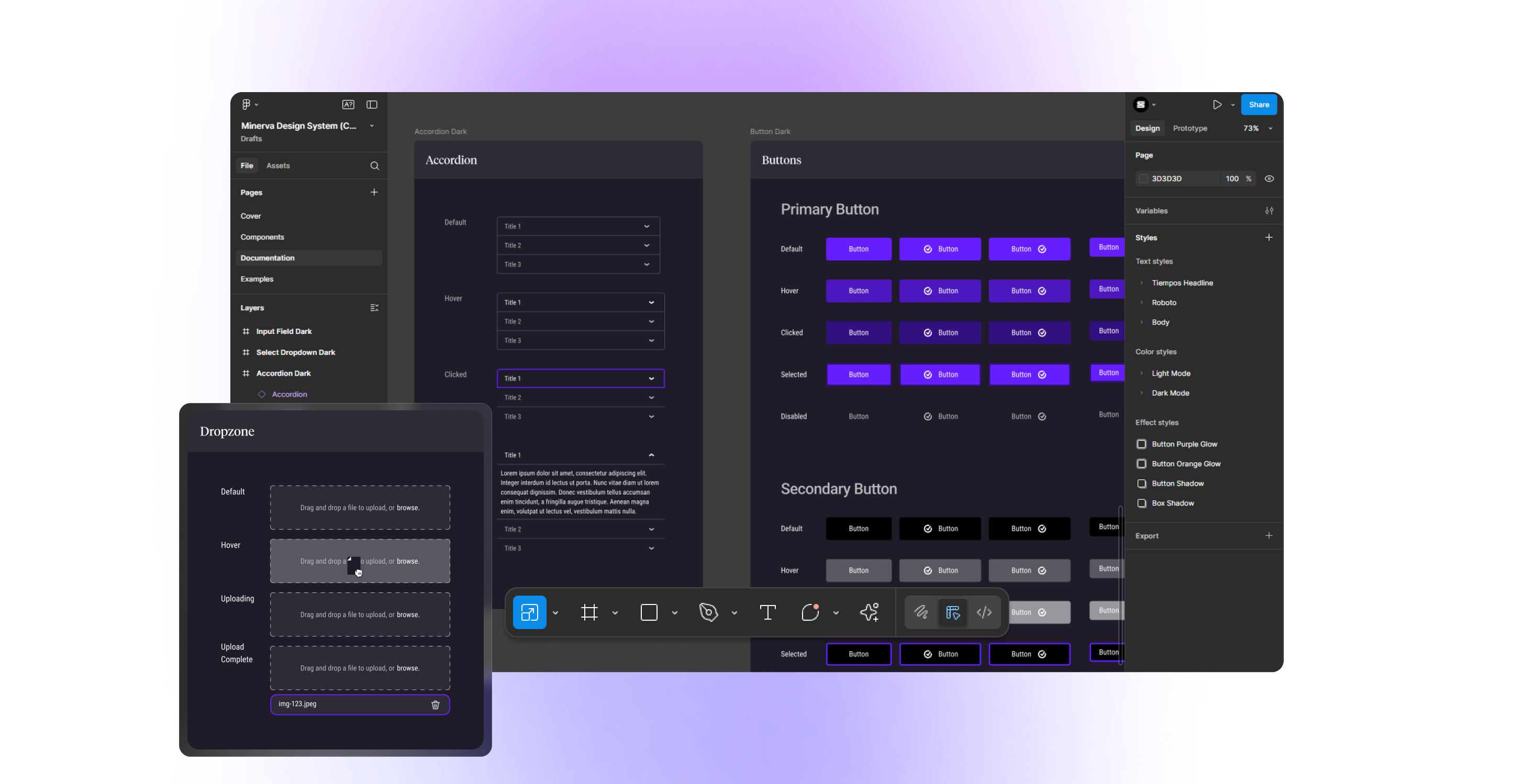Switch to the Assets tab
1514x784 pixels.
coord(278,165)
